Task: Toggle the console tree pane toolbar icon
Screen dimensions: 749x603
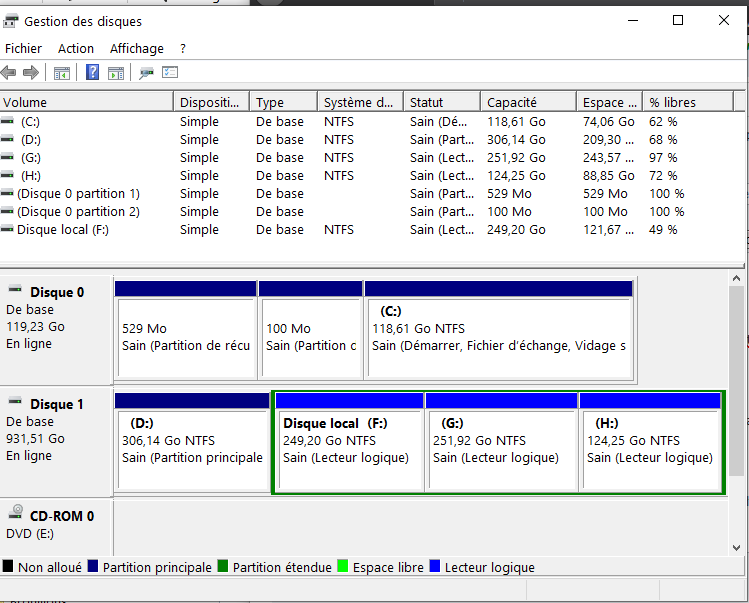Action: pyautogui.click(x=62, y=73)
